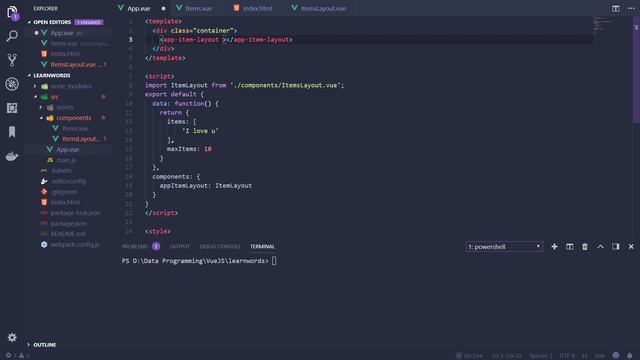Click the terminal prompt input
Image resolution: width=640 pixels, height=360 pixels.
(x=274, y=261)
